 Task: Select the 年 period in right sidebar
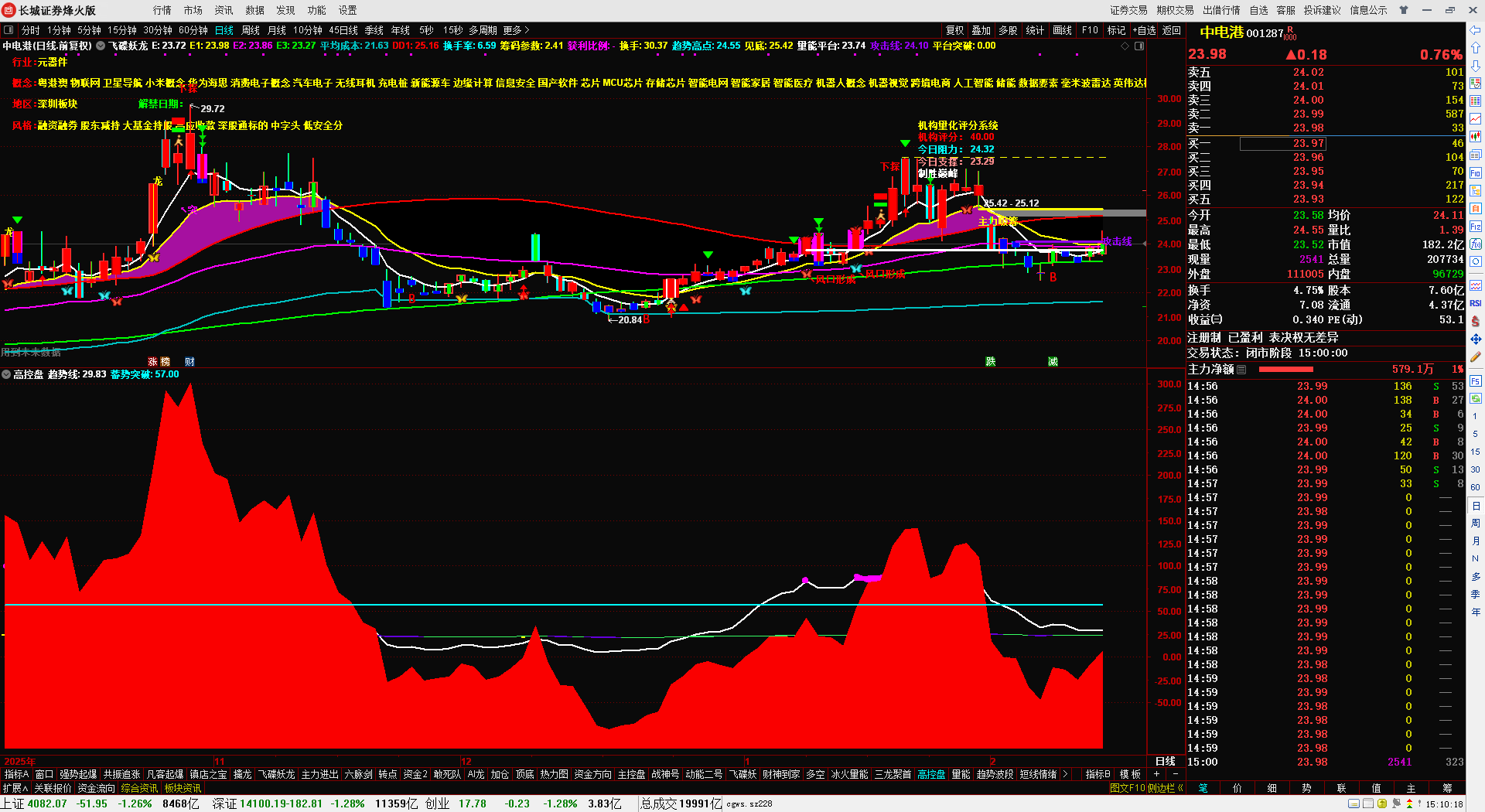point(1476,612)
